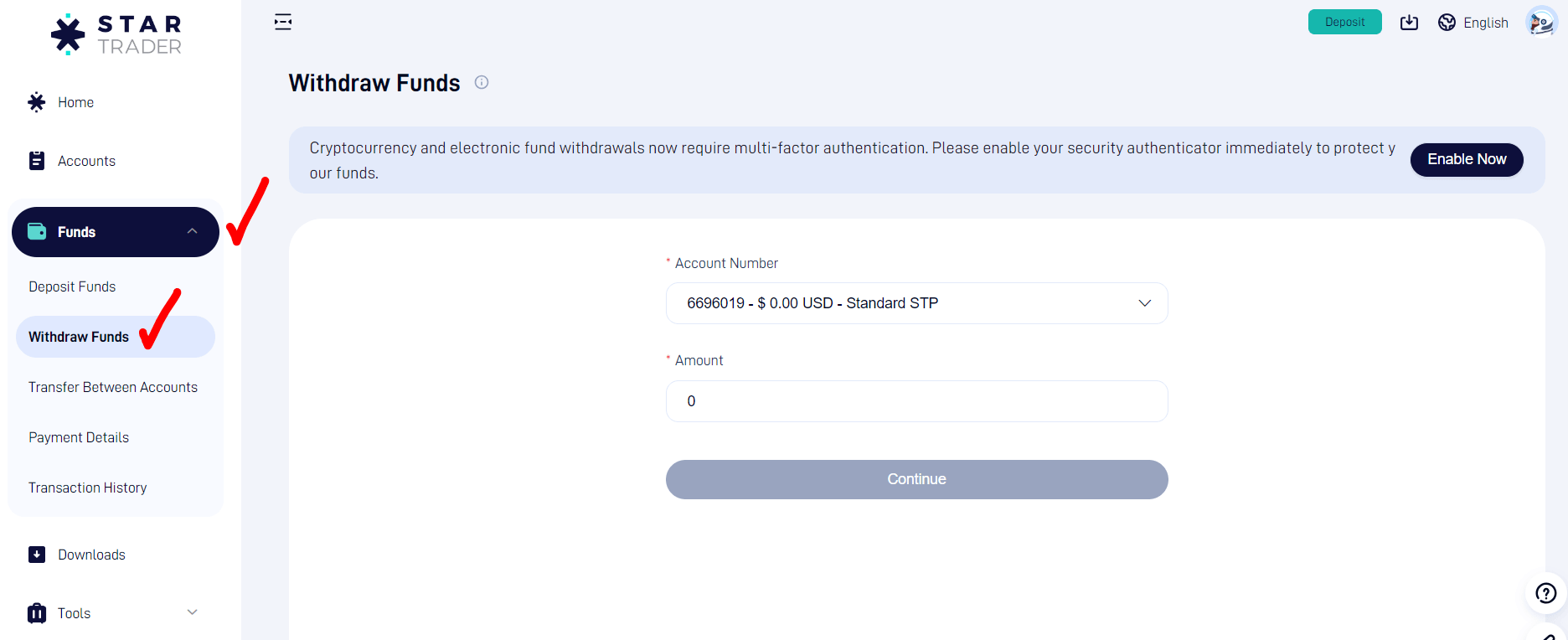1568x640 pixels.
Task: Go to Deposit Funds
Action: pyautogui.click(x=72, y=286)
